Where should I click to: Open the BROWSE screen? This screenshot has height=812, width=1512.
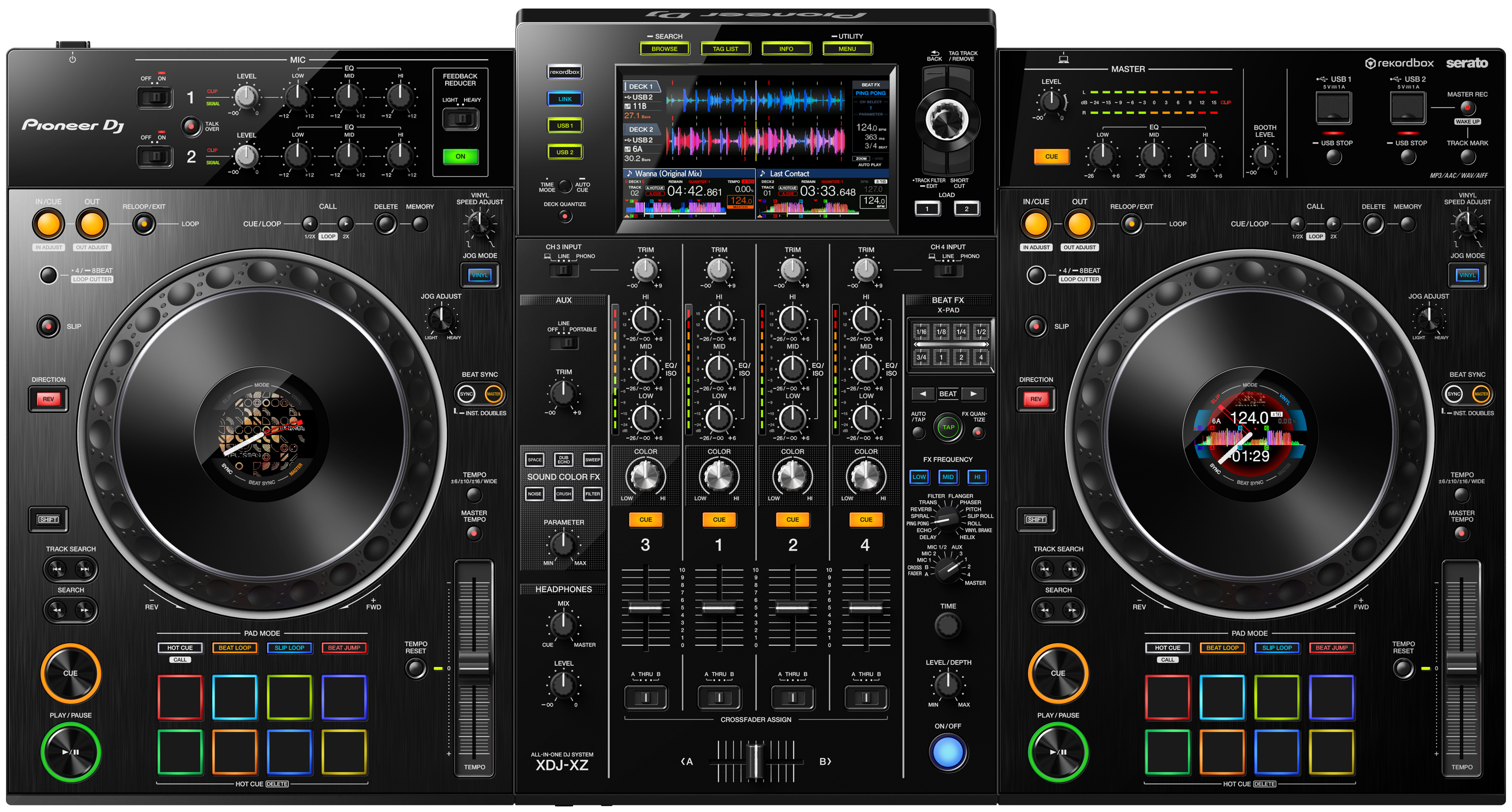click(664, 49)
